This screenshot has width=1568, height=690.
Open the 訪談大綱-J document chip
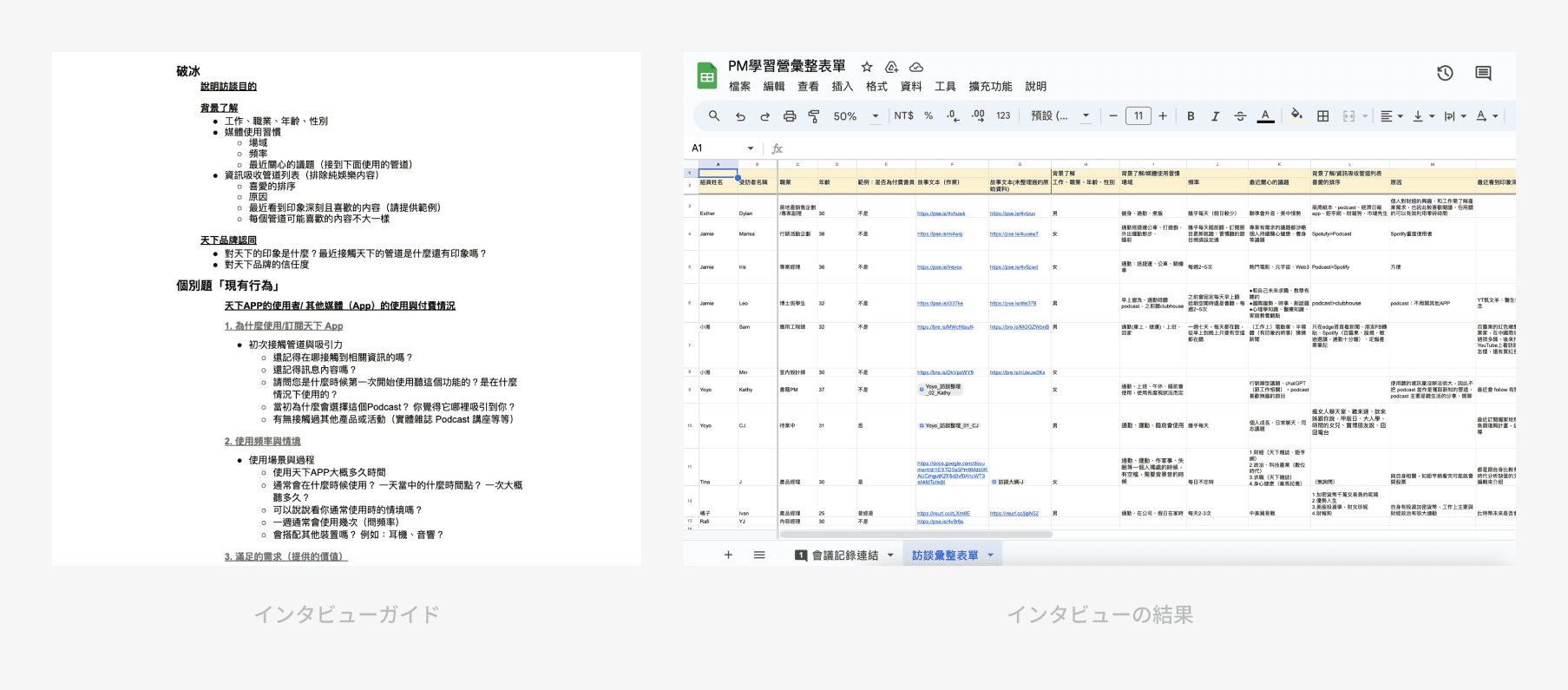(x=1008, y=482)
